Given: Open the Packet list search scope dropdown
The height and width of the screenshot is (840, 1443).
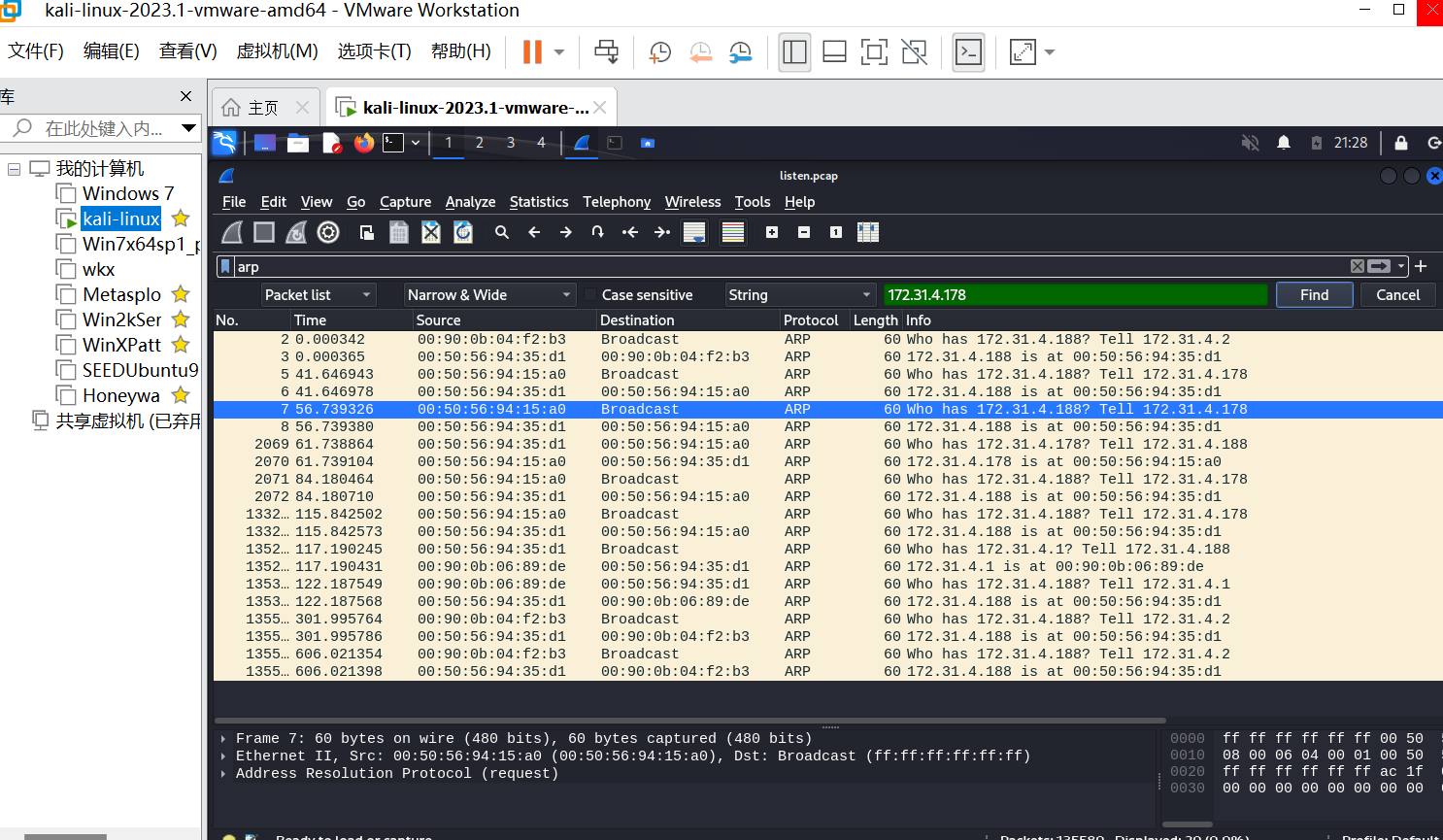Looking at the screenshot, I should (x=319, y=294).
